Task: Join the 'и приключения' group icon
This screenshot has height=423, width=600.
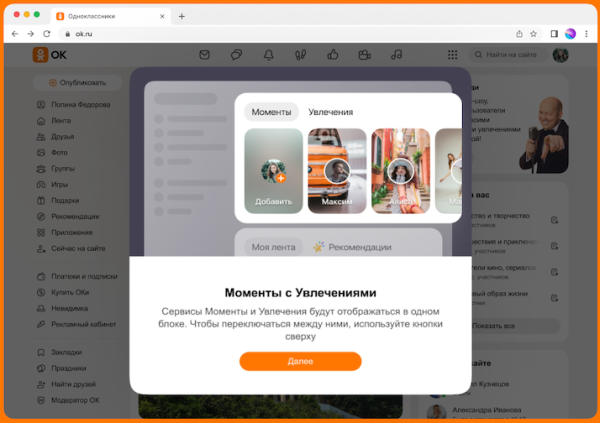Action: click(x=554, y=246)
